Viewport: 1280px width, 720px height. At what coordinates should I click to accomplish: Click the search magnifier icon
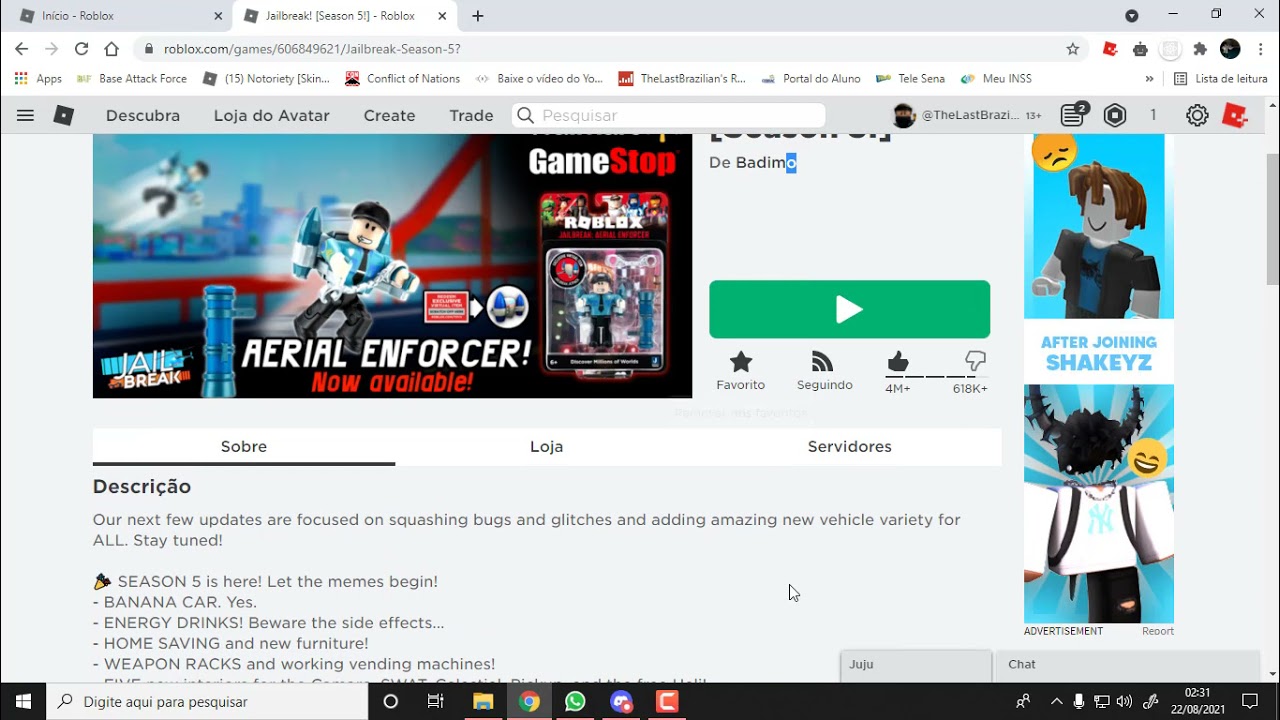coord(526,116)
